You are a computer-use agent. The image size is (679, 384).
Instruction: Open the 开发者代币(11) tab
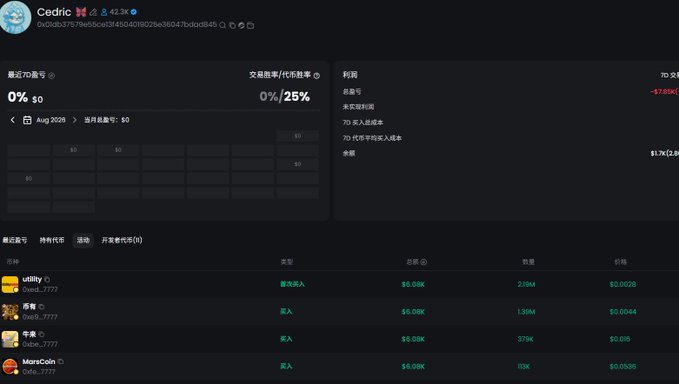[x=122, y=240]
